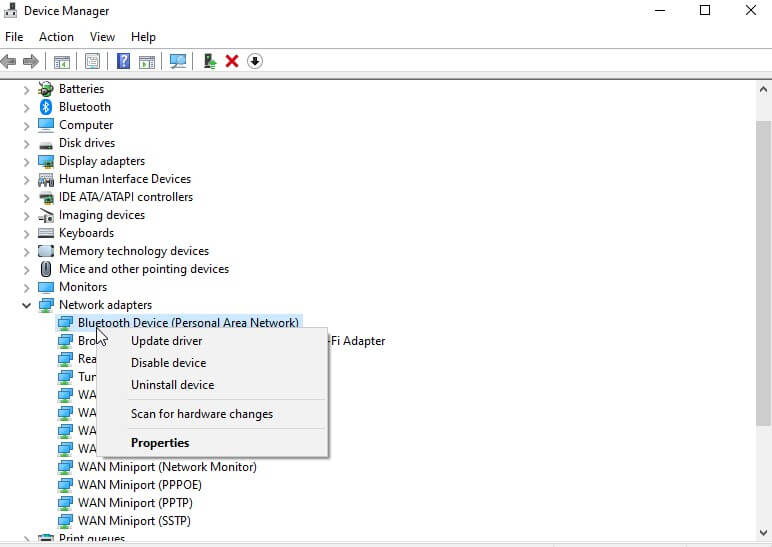Expand the Keyboards node
Image resolution: width=772 pixels, height=547 pixels.
point(27,234)
